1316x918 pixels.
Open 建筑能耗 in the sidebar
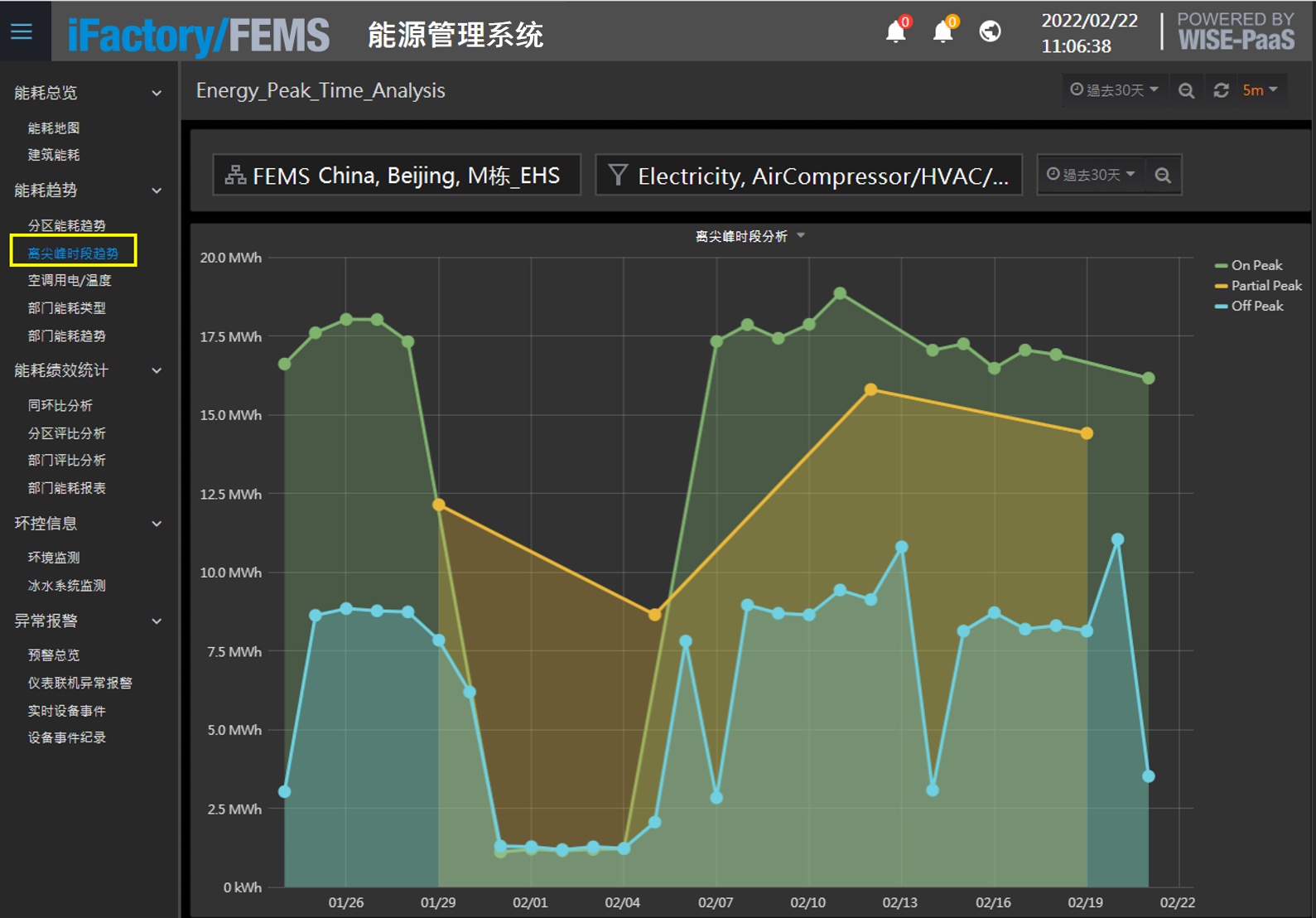(54, 155)
